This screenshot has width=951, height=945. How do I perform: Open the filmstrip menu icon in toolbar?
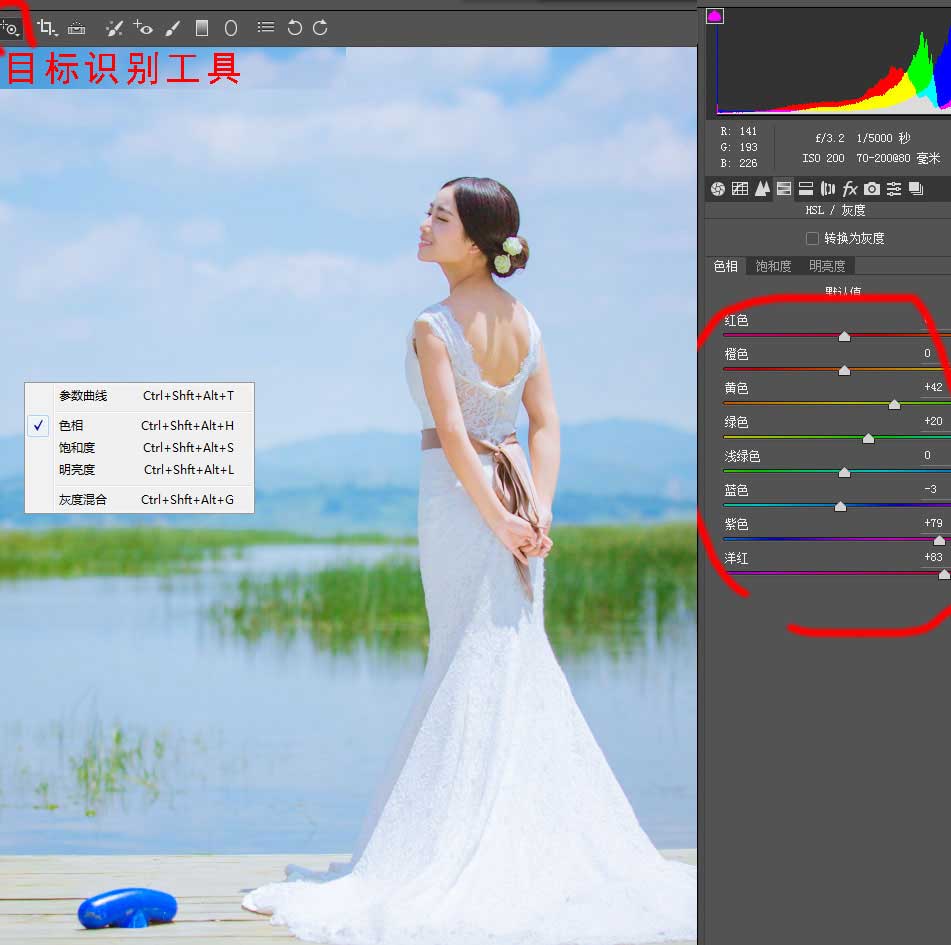265,28
